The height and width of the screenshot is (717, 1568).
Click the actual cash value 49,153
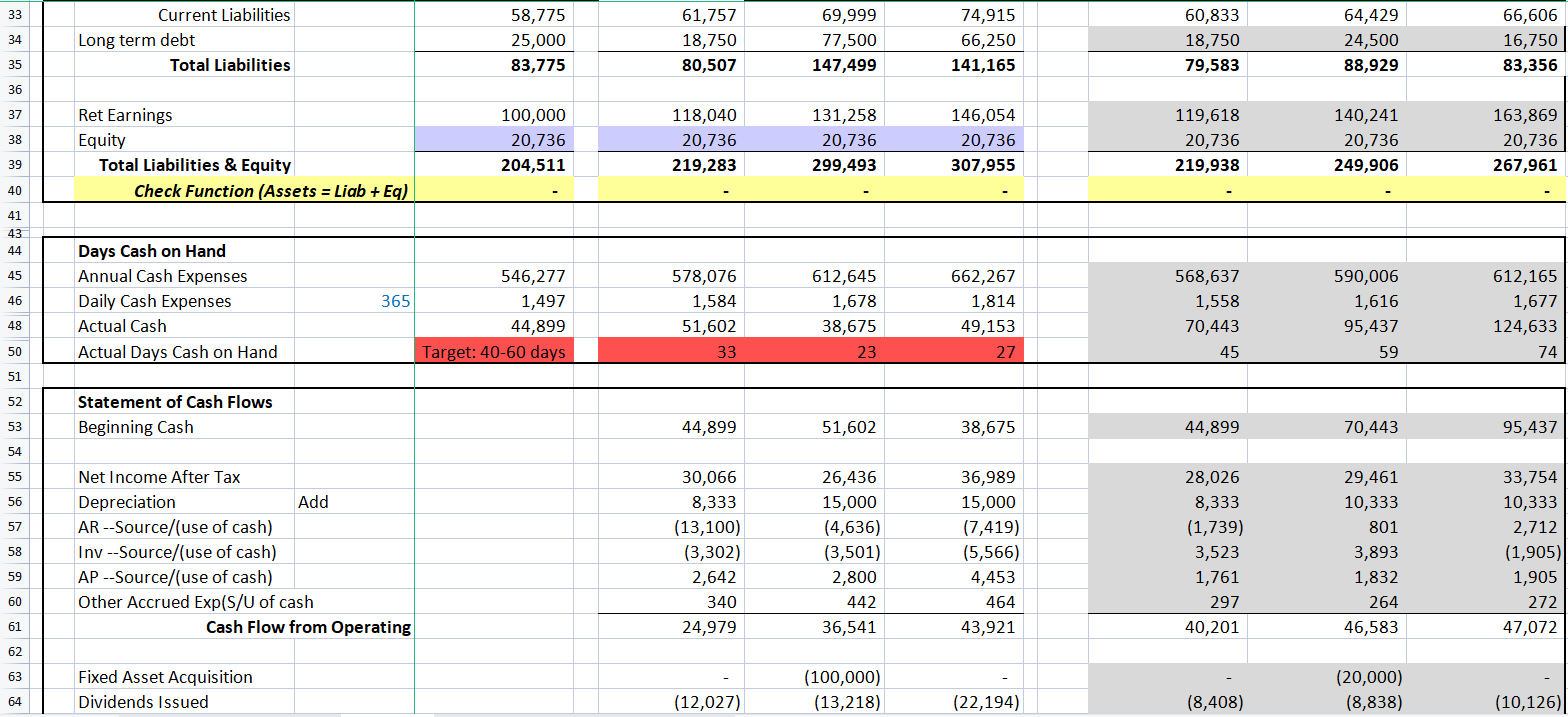coord(987,326)
